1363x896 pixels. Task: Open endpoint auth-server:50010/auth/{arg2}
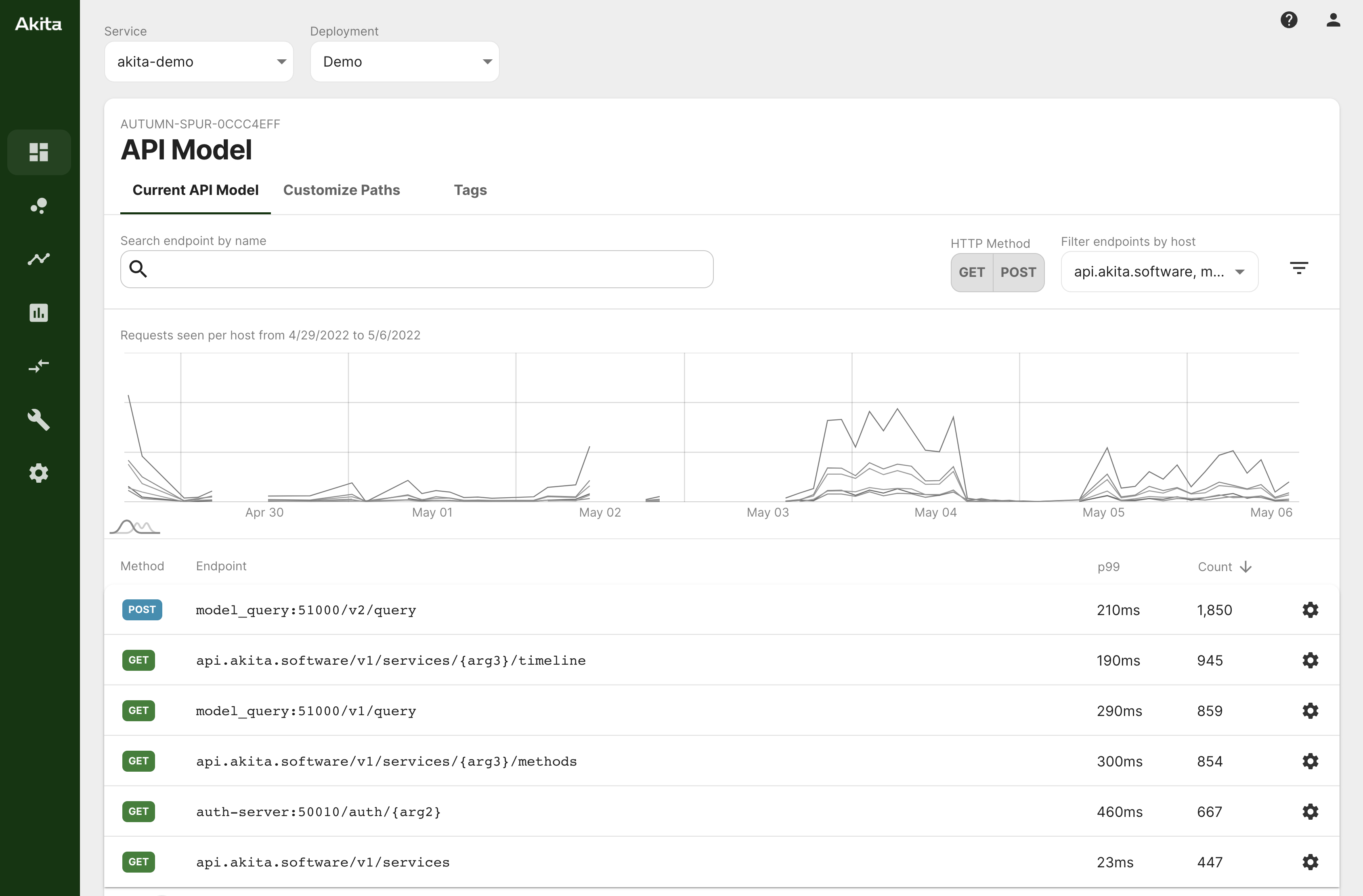point(319,812)
